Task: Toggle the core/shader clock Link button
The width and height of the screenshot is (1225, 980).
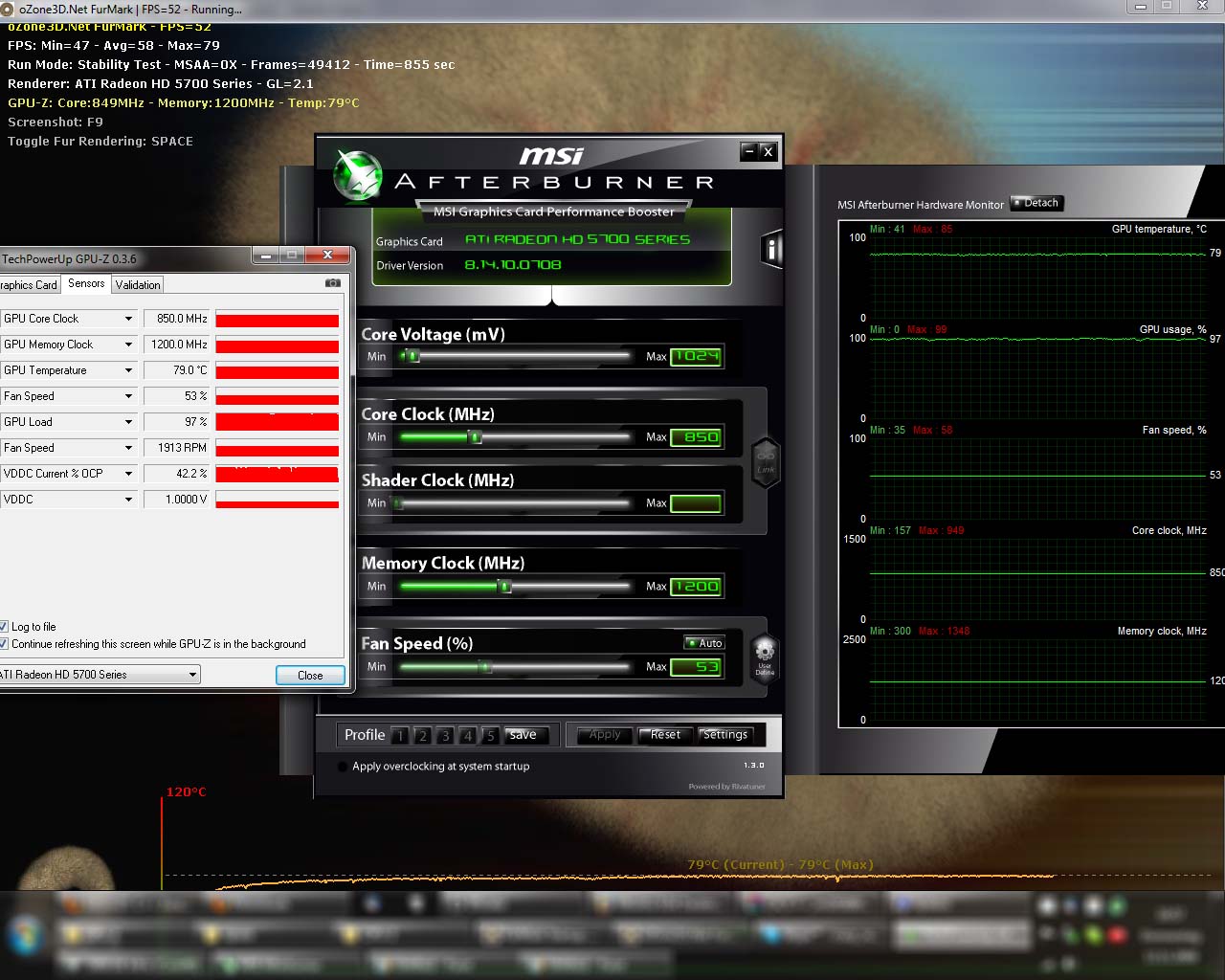Action: coord(766,462)
